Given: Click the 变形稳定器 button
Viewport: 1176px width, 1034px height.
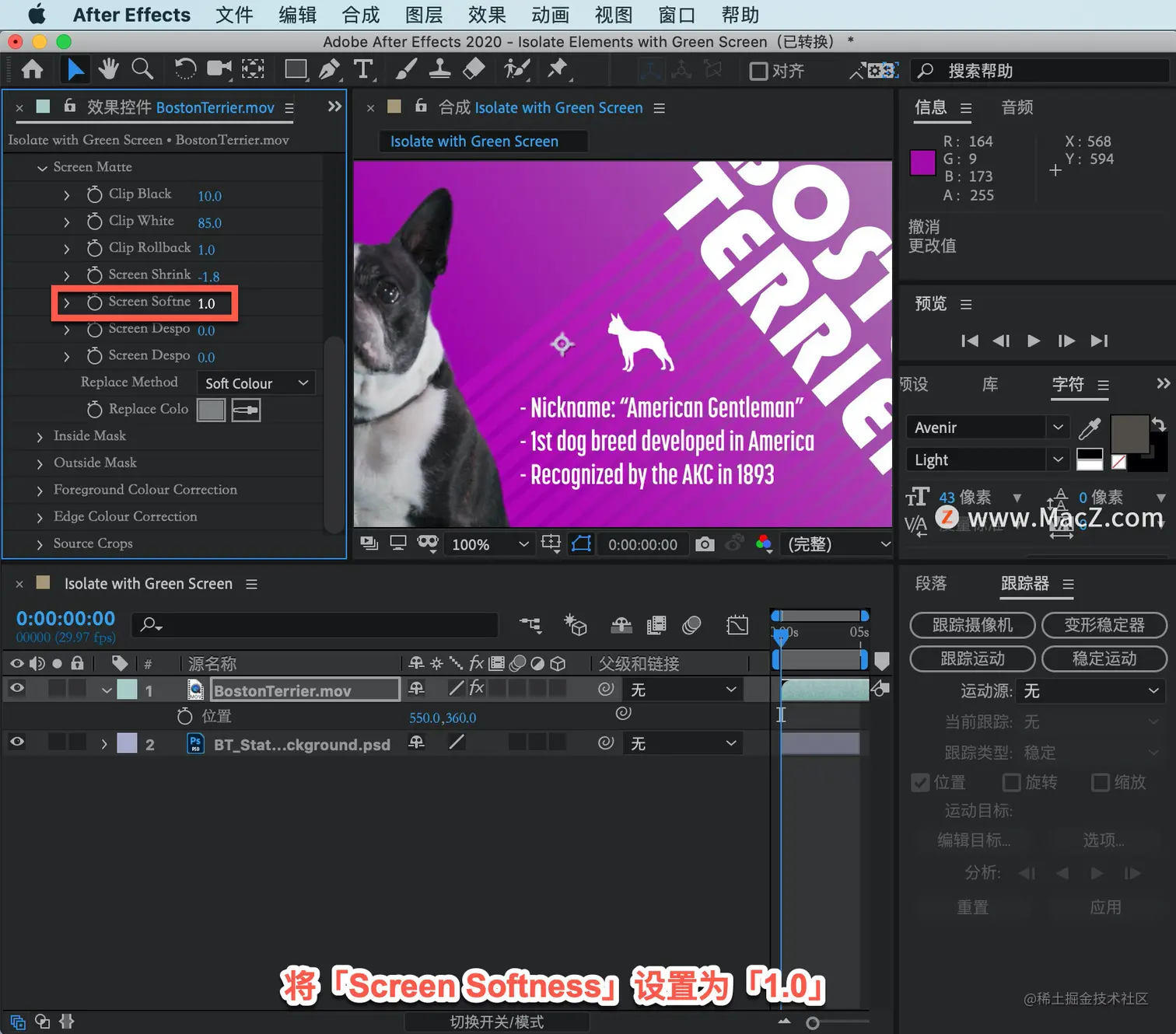Looking at the screenshot, I should [x=1104, y=625].
